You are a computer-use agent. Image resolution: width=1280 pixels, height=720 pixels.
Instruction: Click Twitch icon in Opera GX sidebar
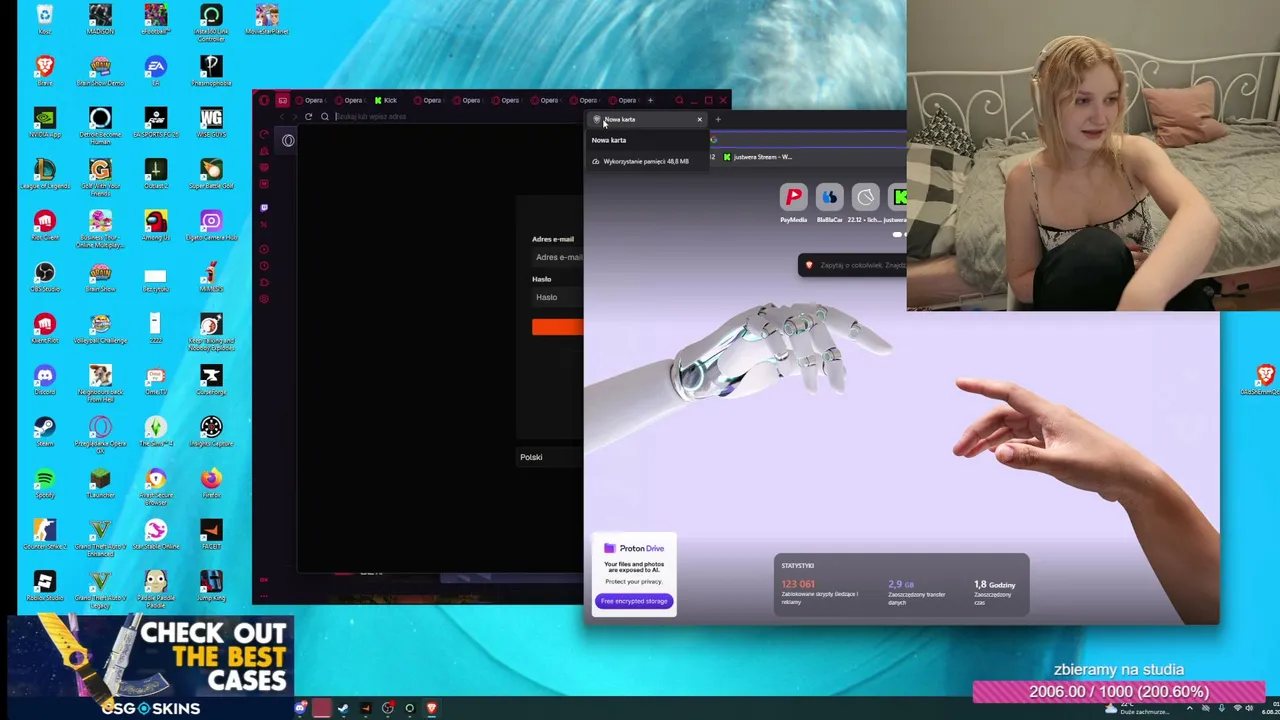264,208
